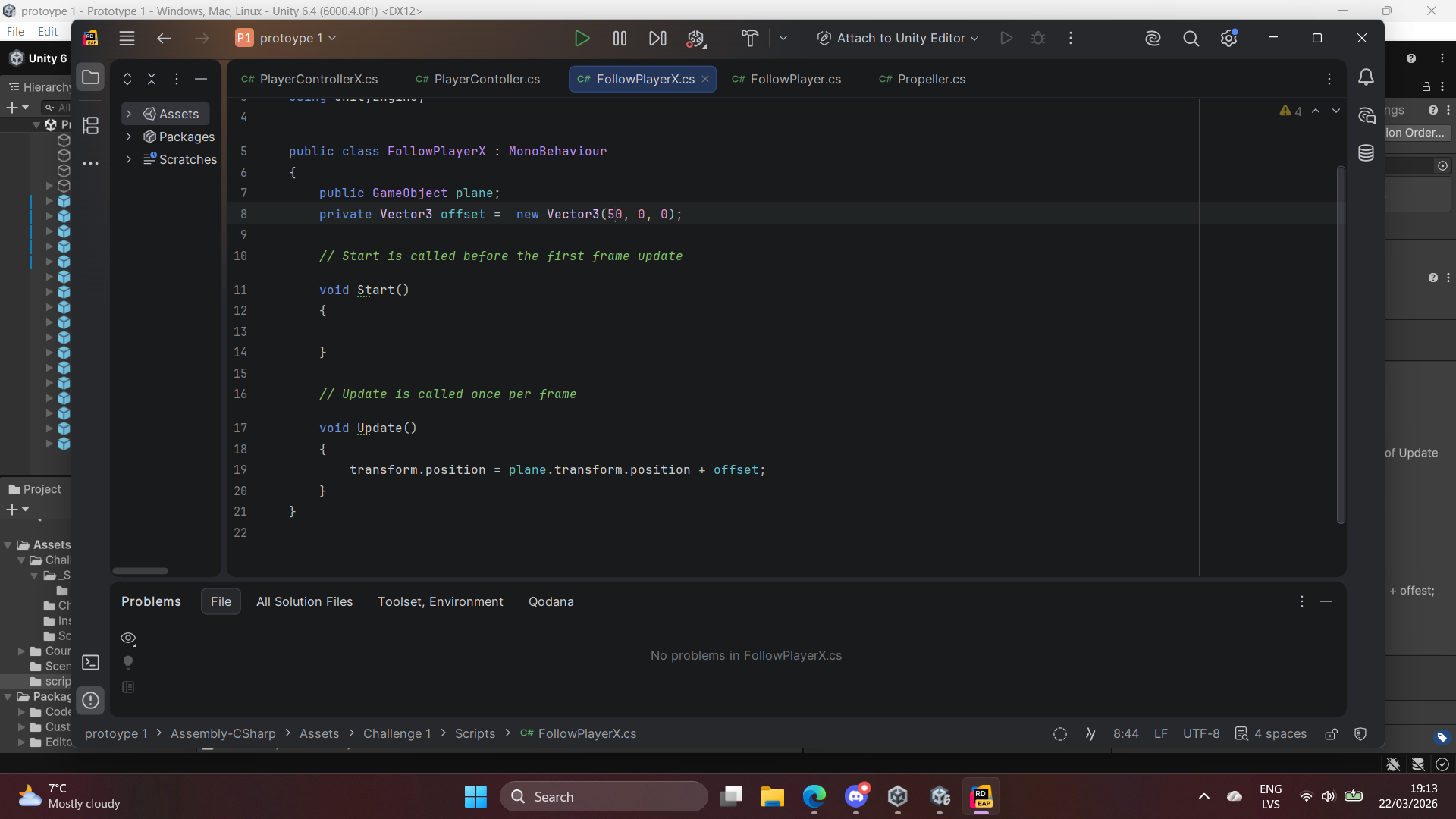1456x819 pixels.
Task: Open the Structure tool window icon
Action: (x=90, y=126)
